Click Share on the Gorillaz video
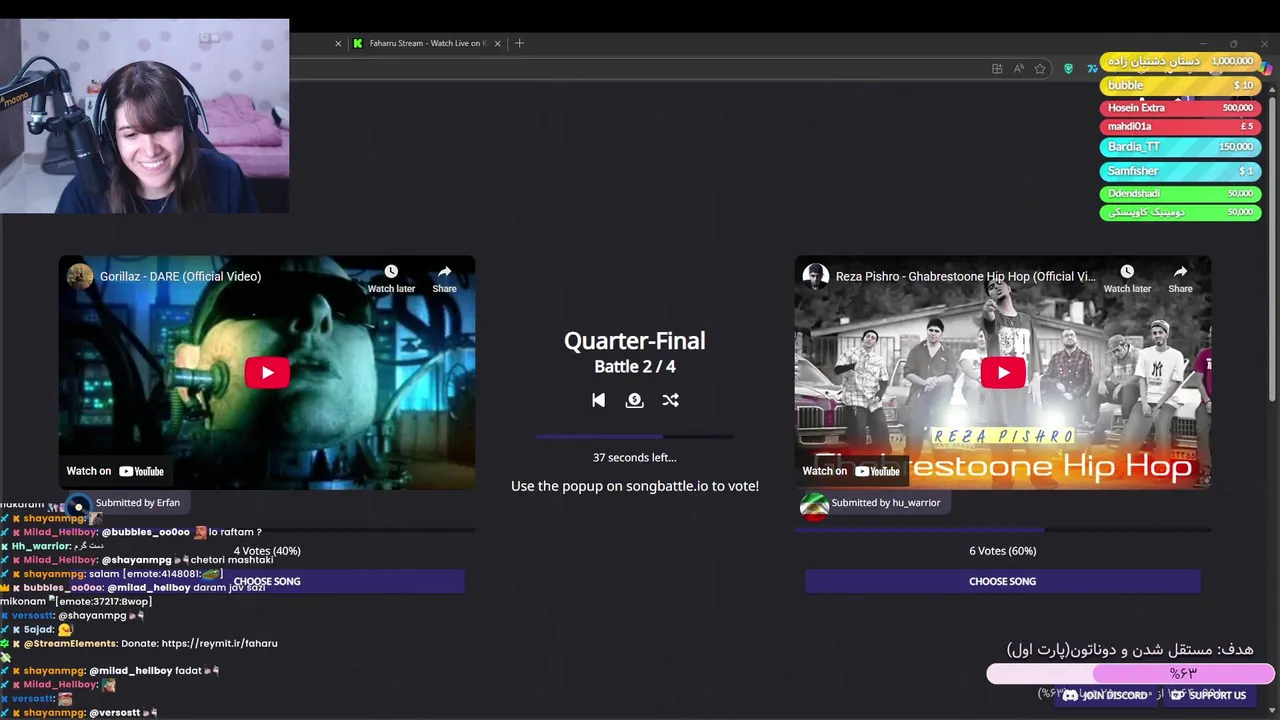The height and width of the screenshot is (720, 1280). [x=444, y=279]
